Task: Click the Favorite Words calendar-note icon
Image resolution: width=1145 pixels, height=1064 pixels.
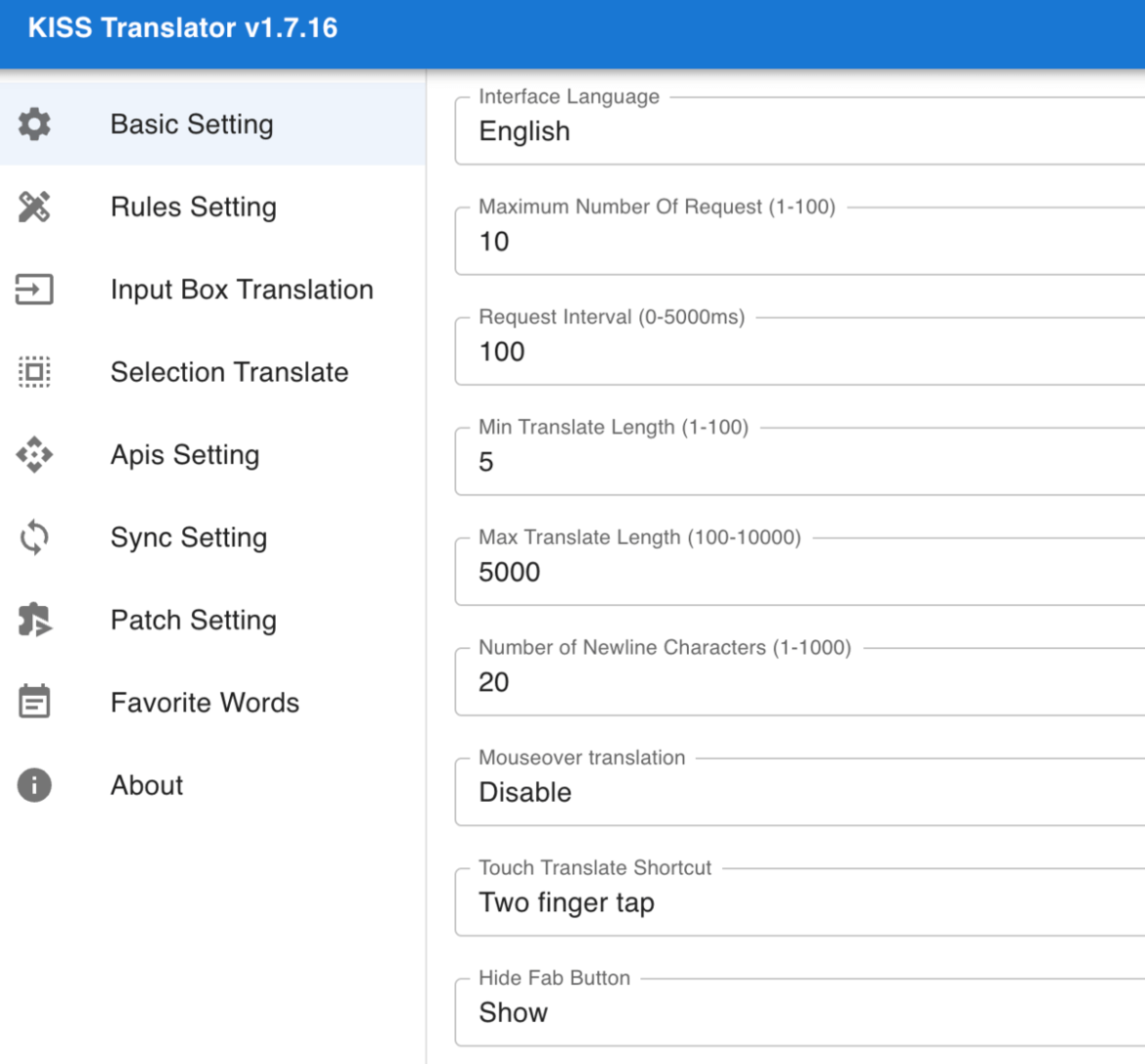Action: point(34,702)
